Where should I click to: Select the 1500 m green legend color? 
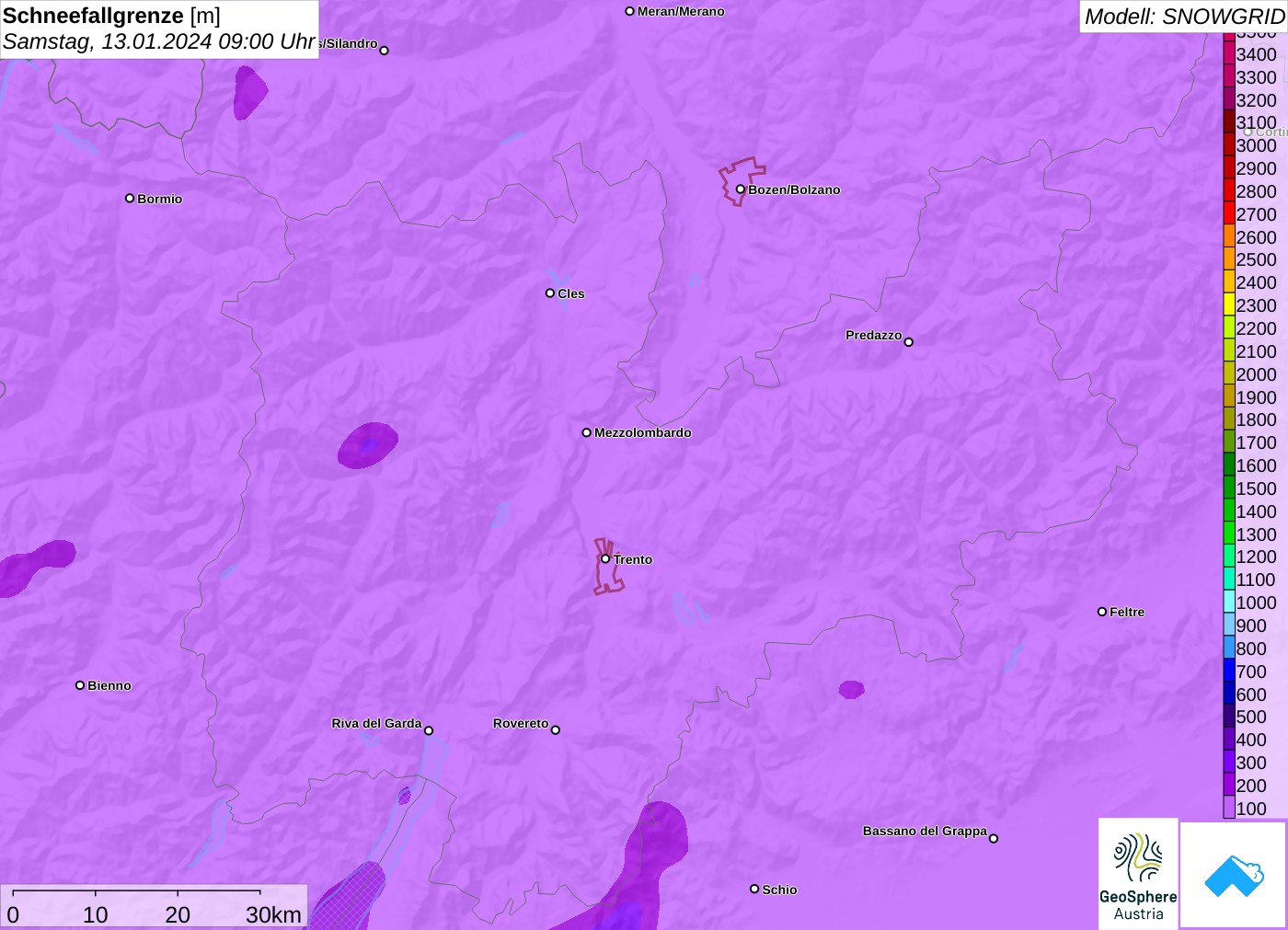1229,488
